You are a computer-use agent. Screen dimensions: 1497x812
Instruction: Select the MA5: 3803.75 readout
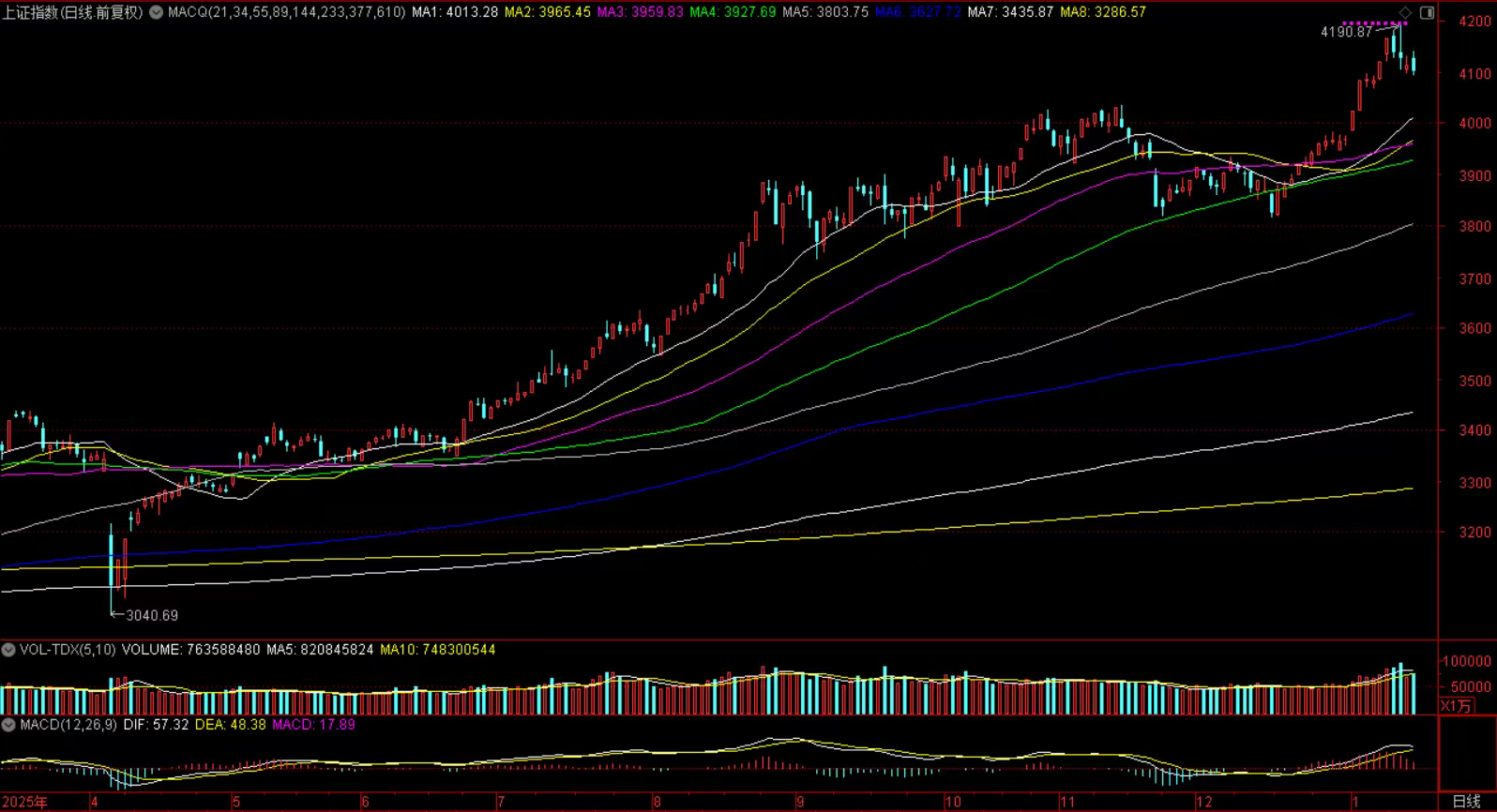825,12
